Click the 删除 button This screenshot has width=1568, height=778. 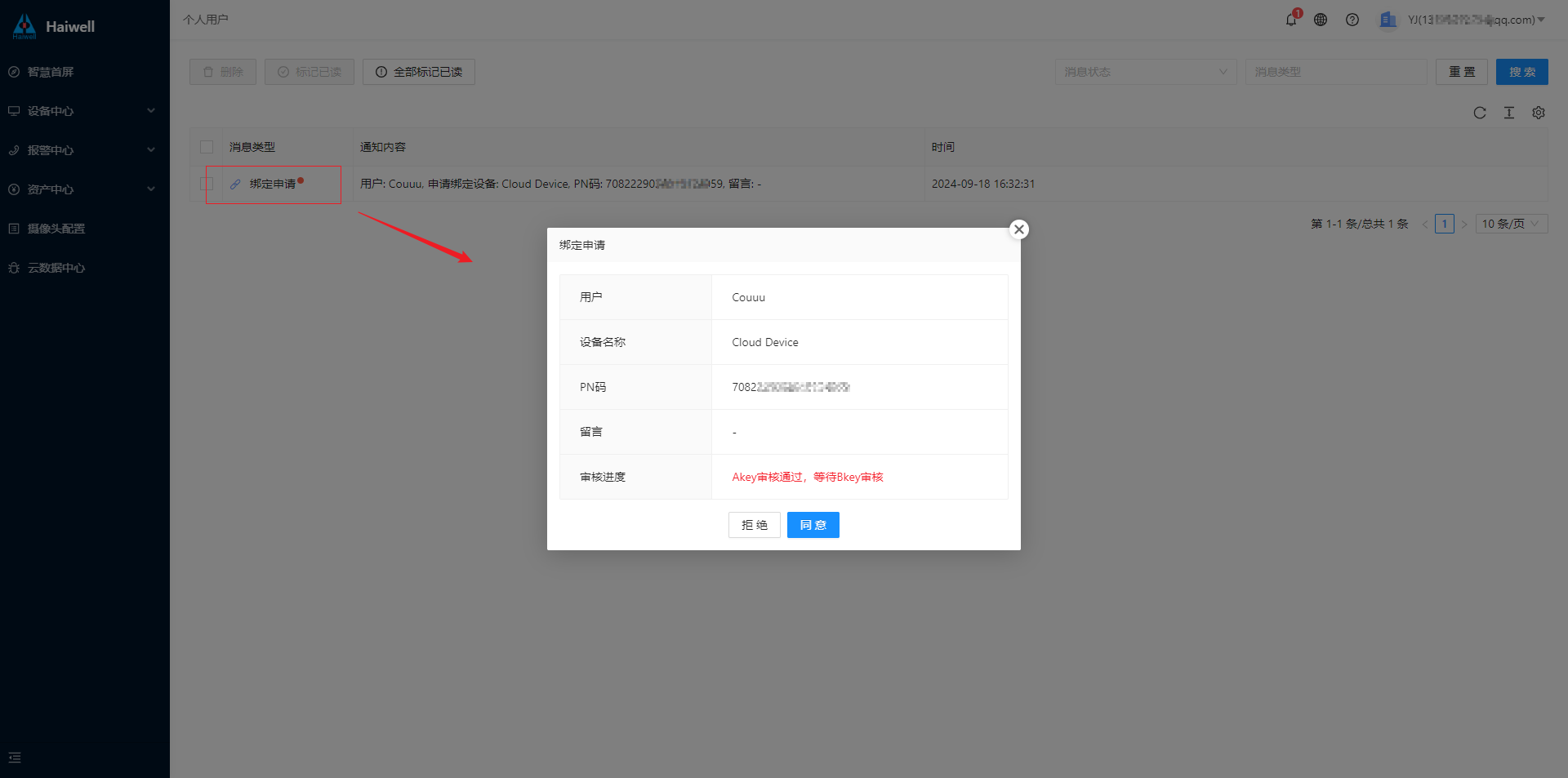[x=223, y=72]
